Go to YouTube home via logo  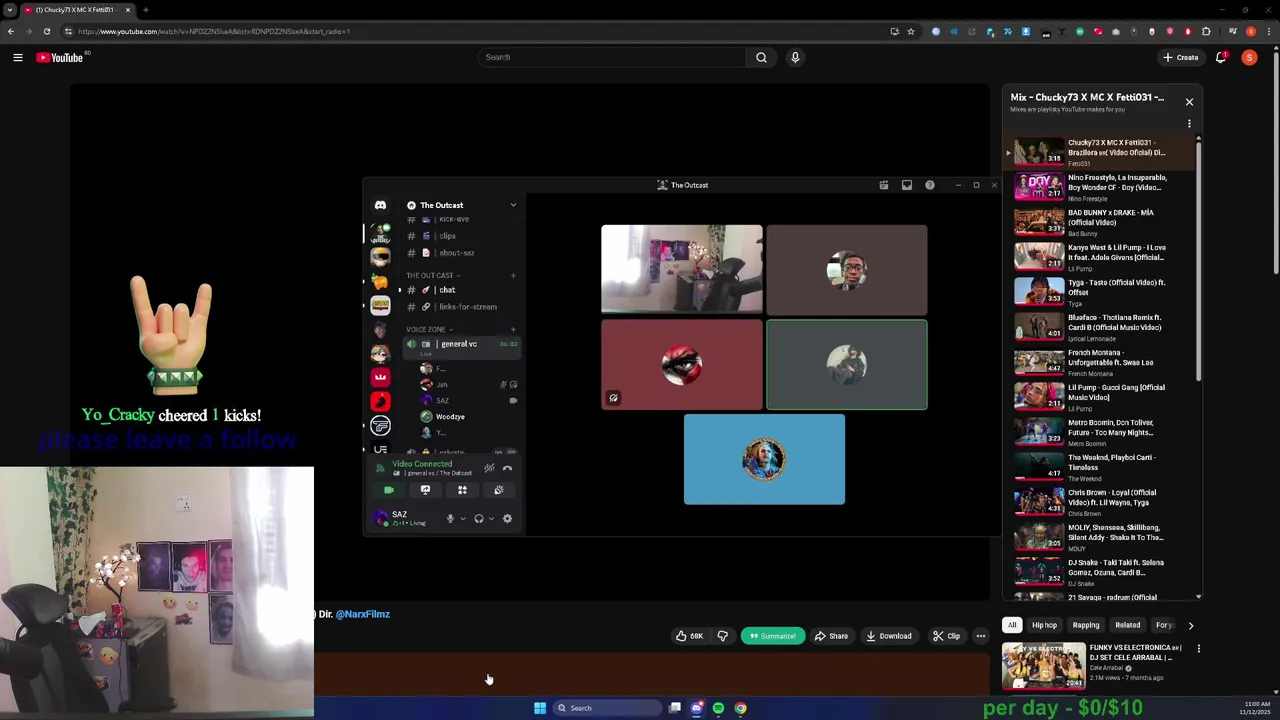point(60,58)
